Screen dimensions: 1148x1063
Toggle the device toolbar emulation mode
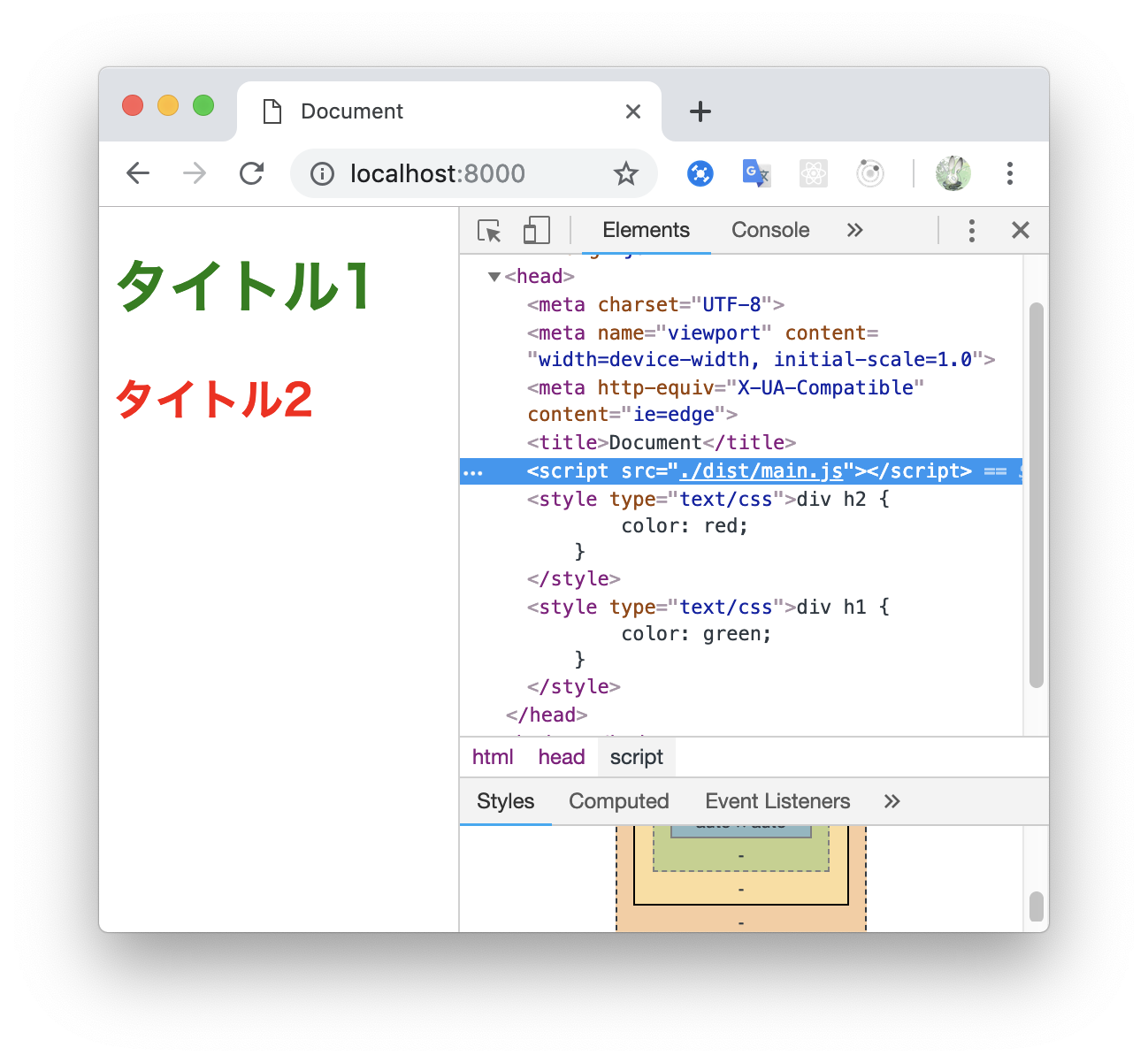(x=535, y=230)
